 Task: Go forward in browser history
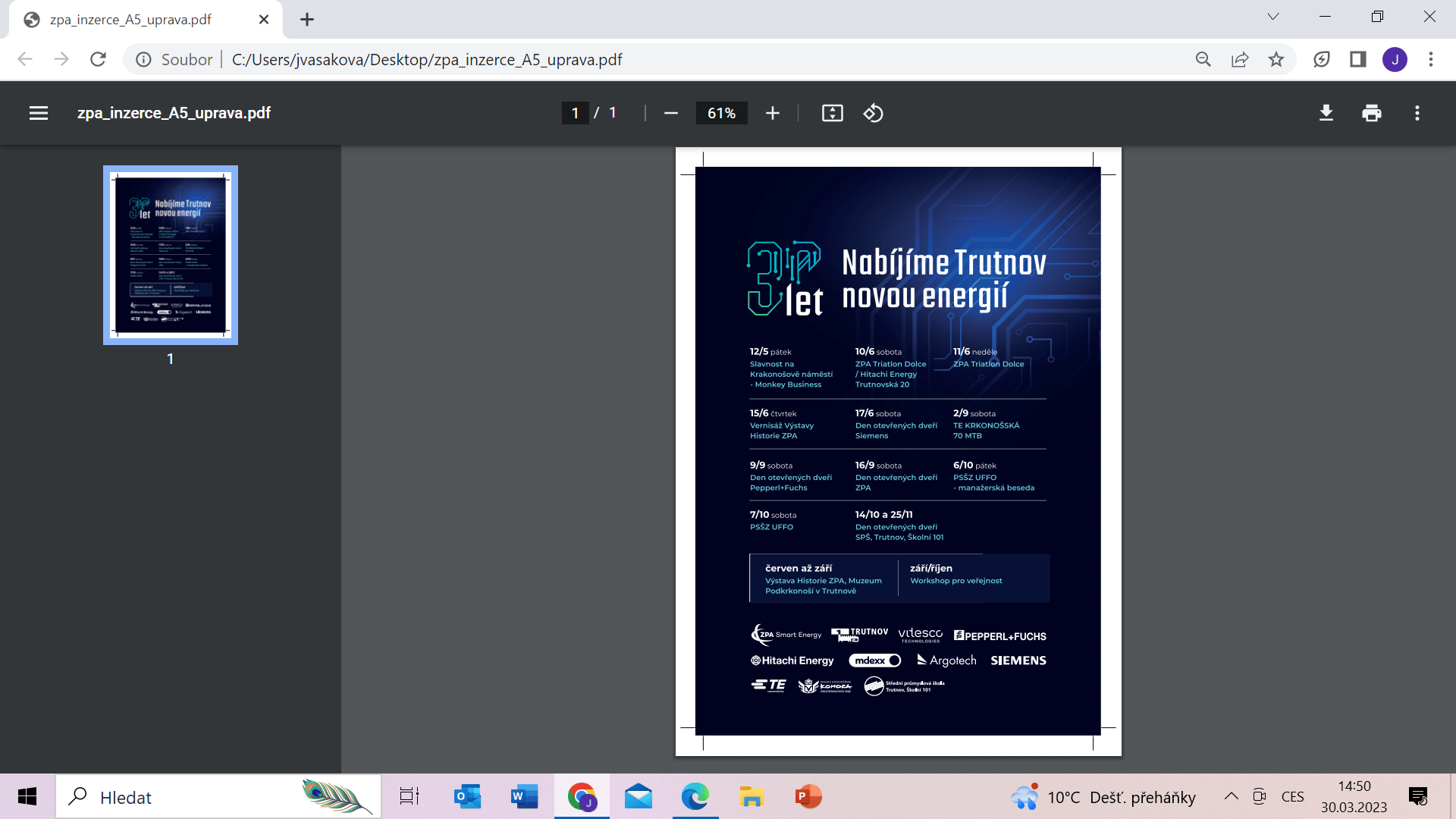click(x=61, y=59)
